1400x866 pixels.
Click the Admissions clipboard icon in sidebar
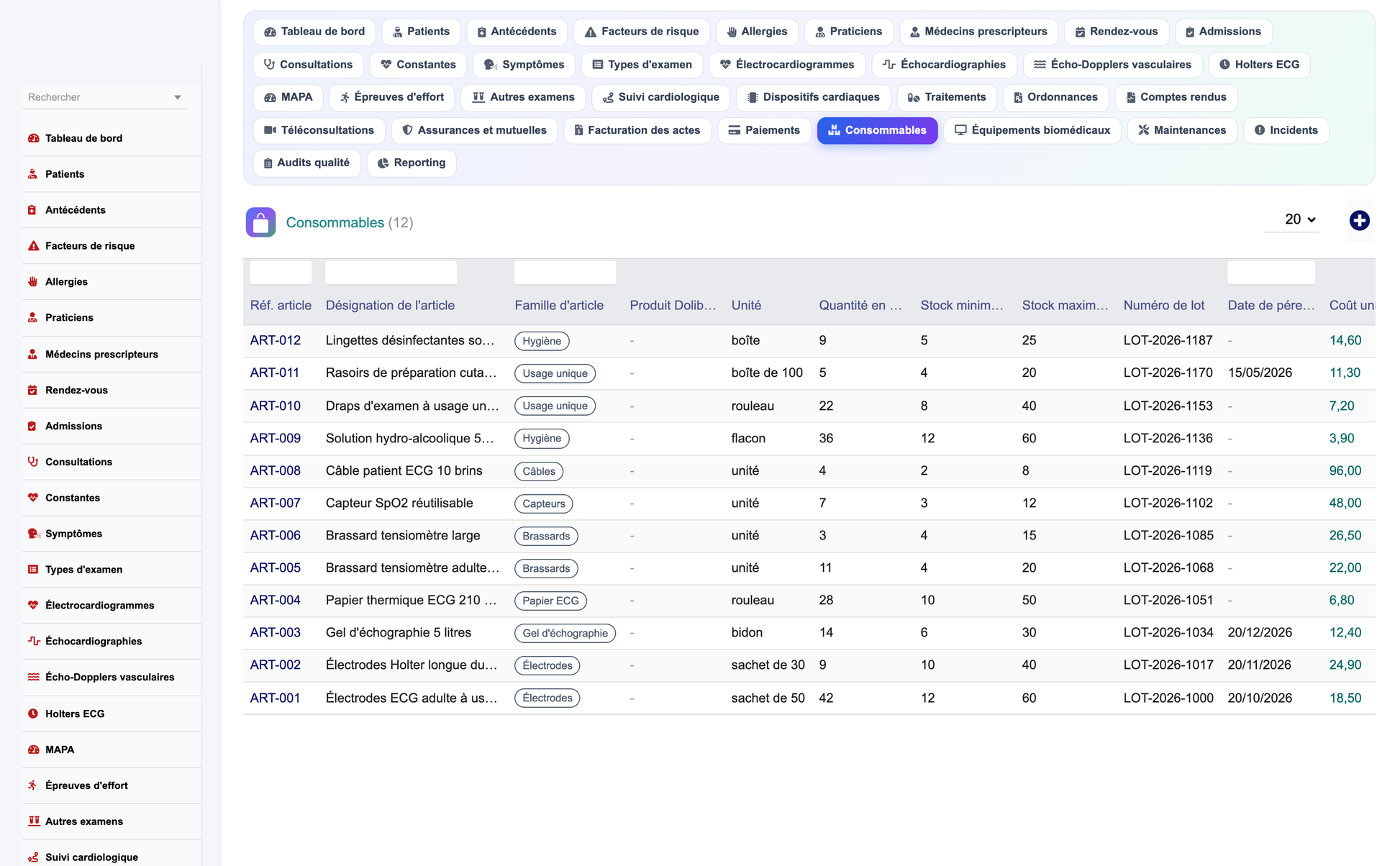33,426
